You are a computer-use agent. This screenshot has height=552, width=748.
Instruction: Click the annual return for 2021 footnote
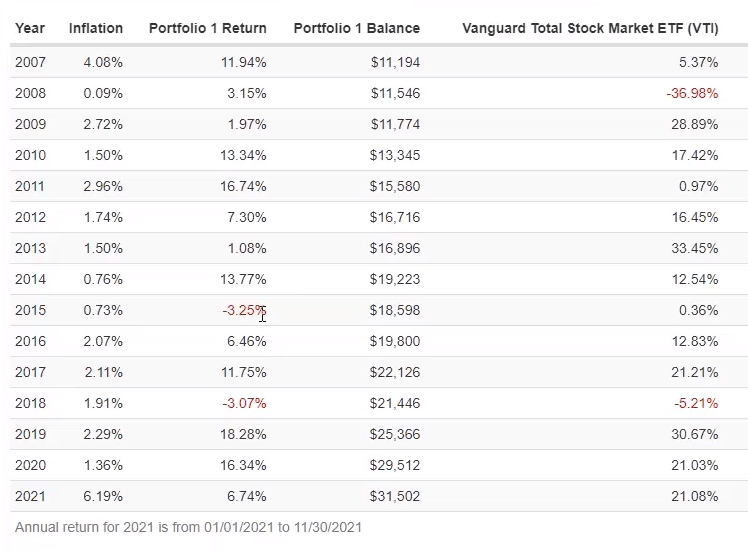pos(188,527)
